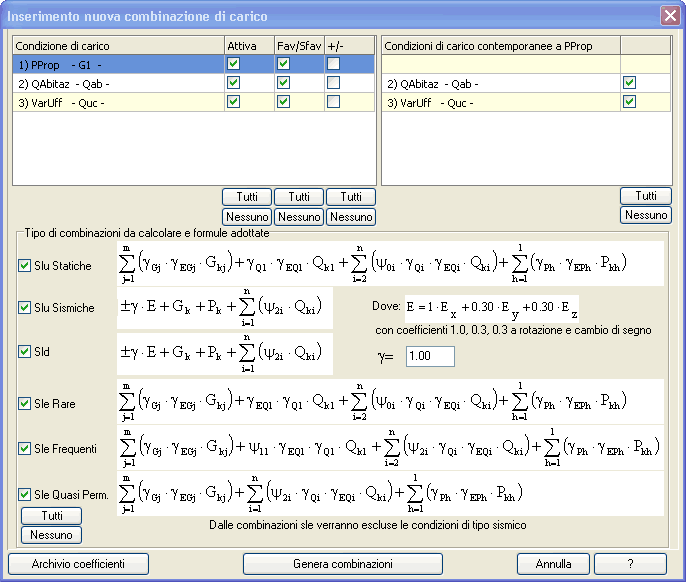The height and width of the screenshot is (582, 686).
Task: Click Nessuno under the +/- column
Action: coord(351,216)
